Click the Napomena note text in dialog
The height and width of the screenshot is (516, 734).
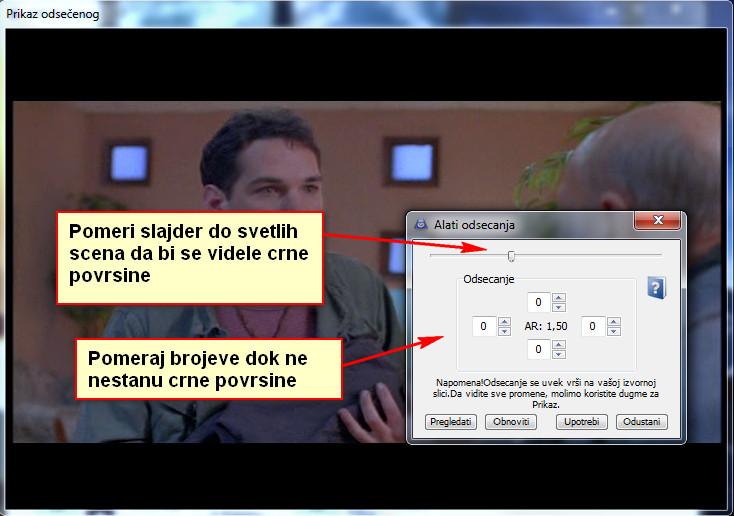(545, 393)
